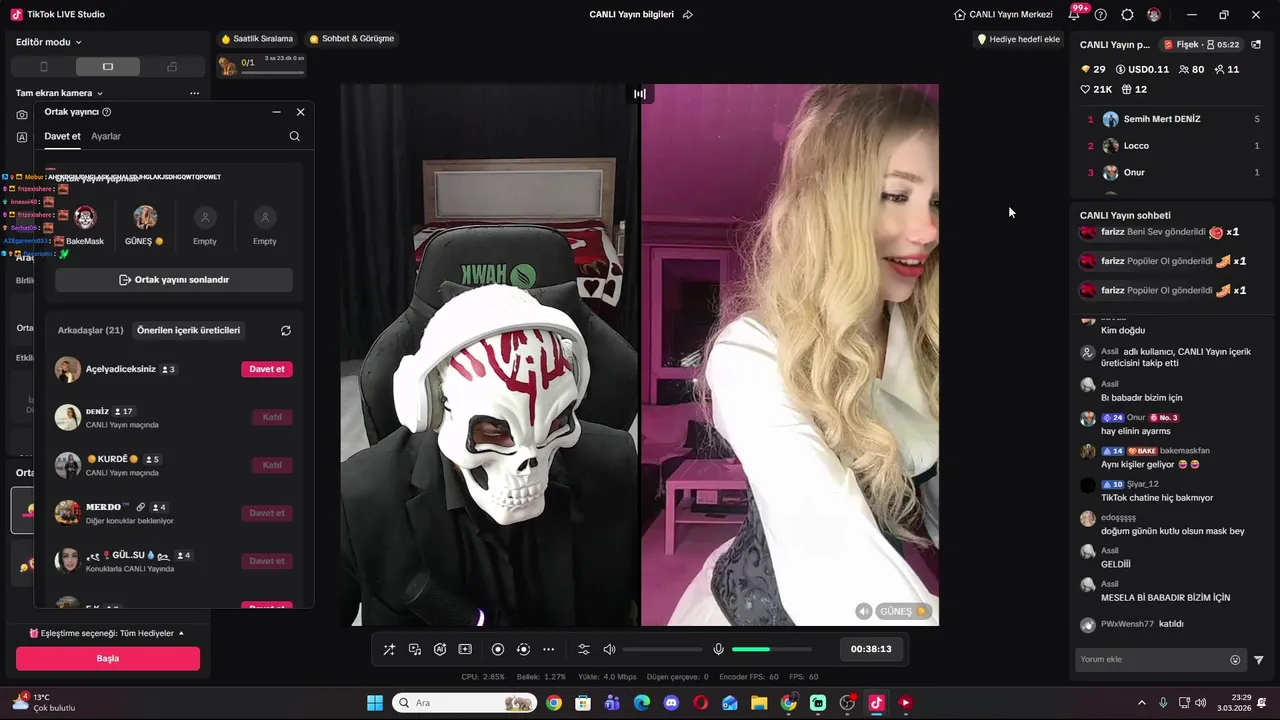Open the audio bars icon above video

(x=640, y=94)
